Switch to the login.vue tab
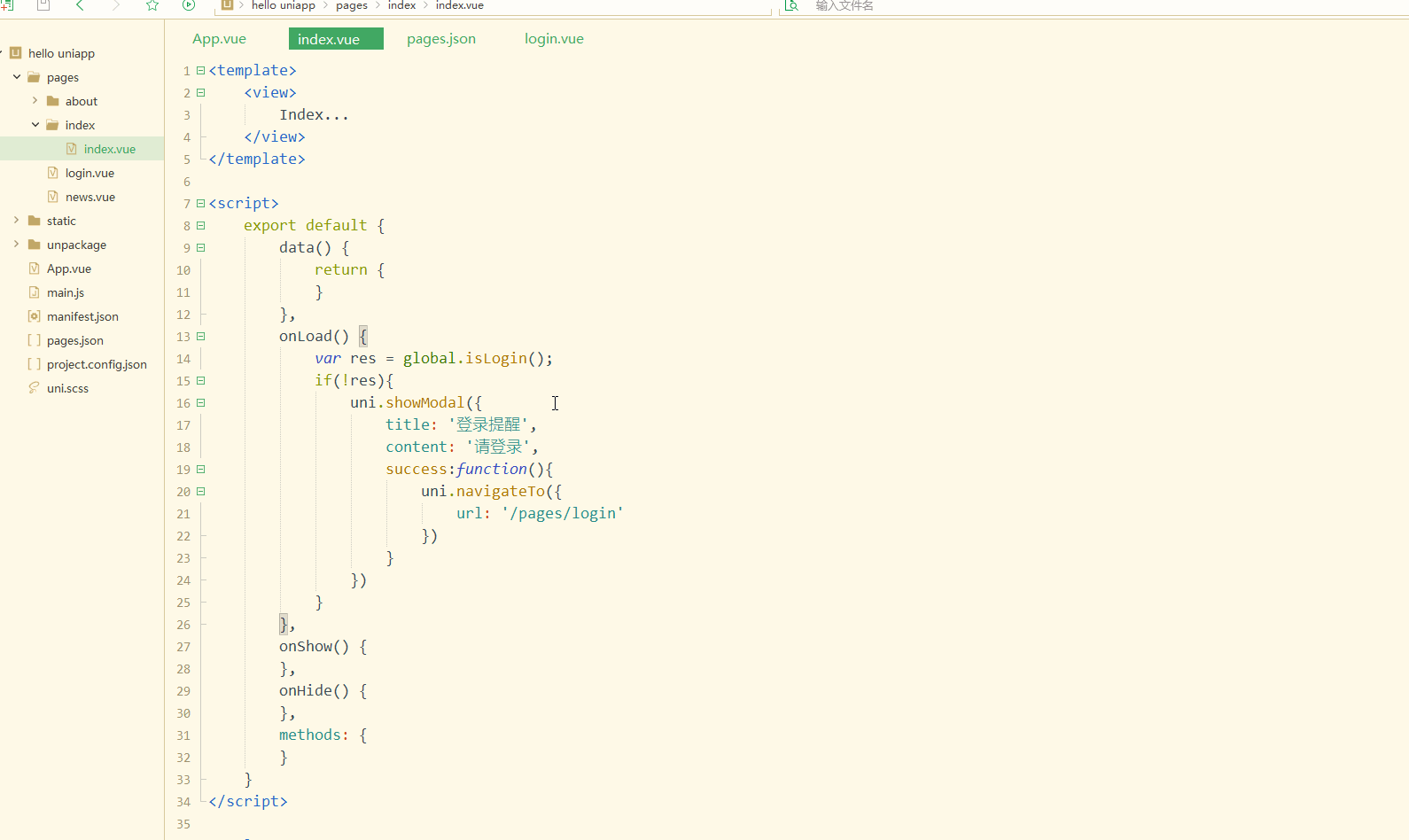This screenshot has width=1409, height=840. click(554, 39)
